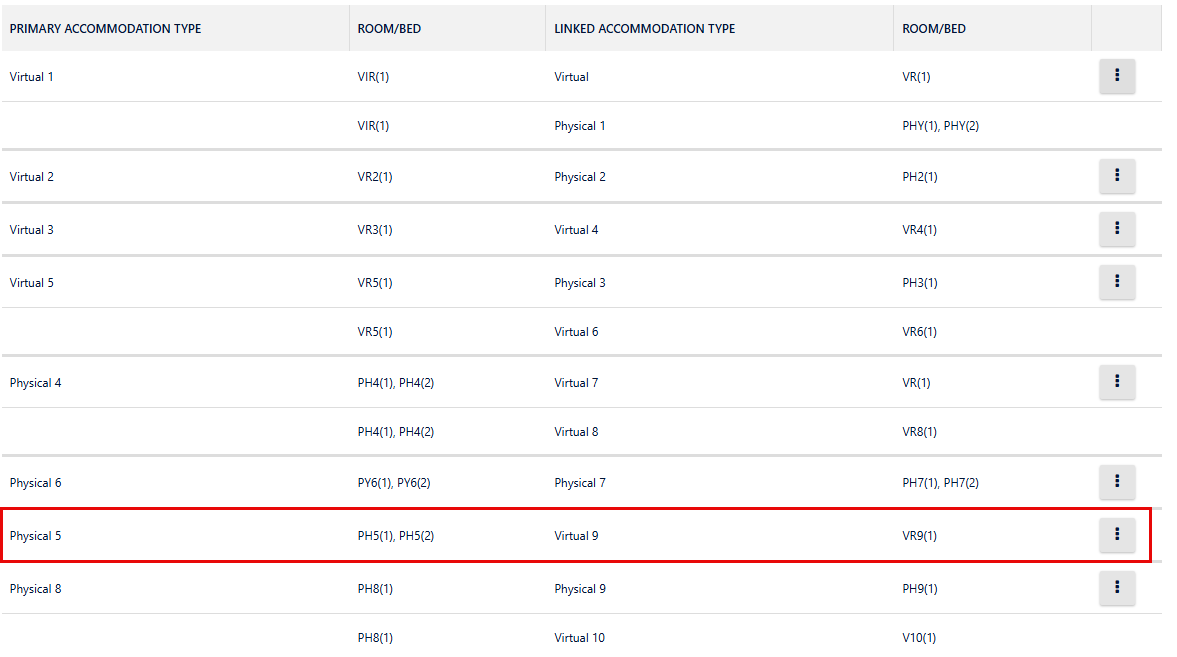The image size is (1177, 657).
Task: Open linked type Virtual 7
Action: (x=577, y=383)
